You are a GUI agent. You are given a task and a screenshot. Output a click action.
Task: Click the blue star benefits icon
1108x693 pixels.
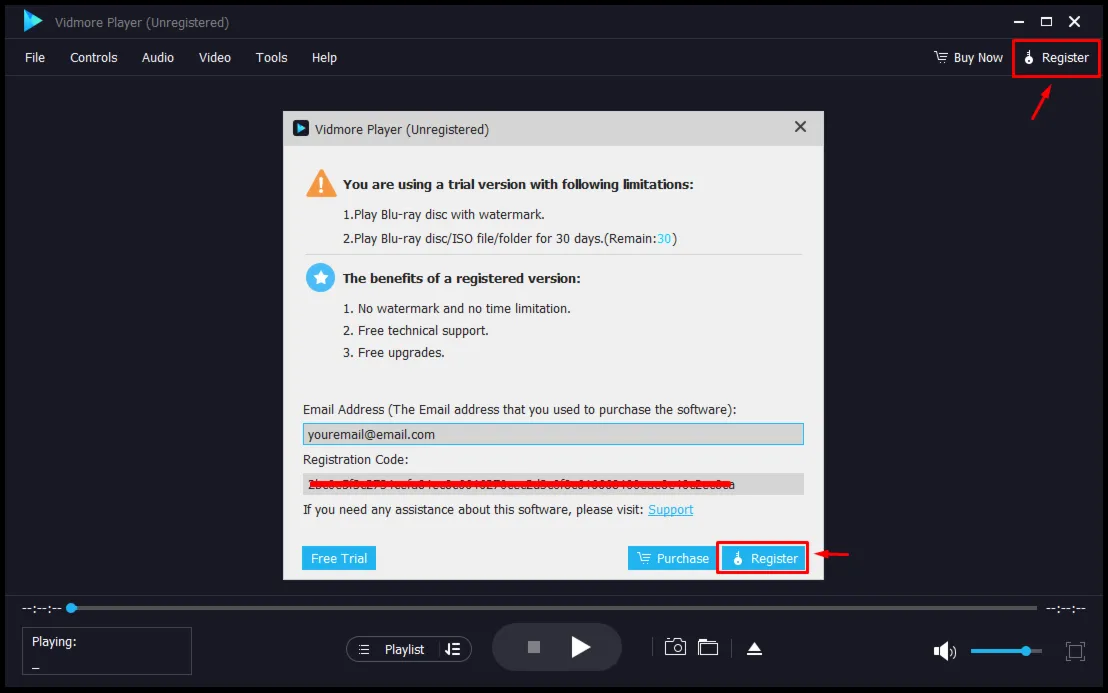click(321, 278)
